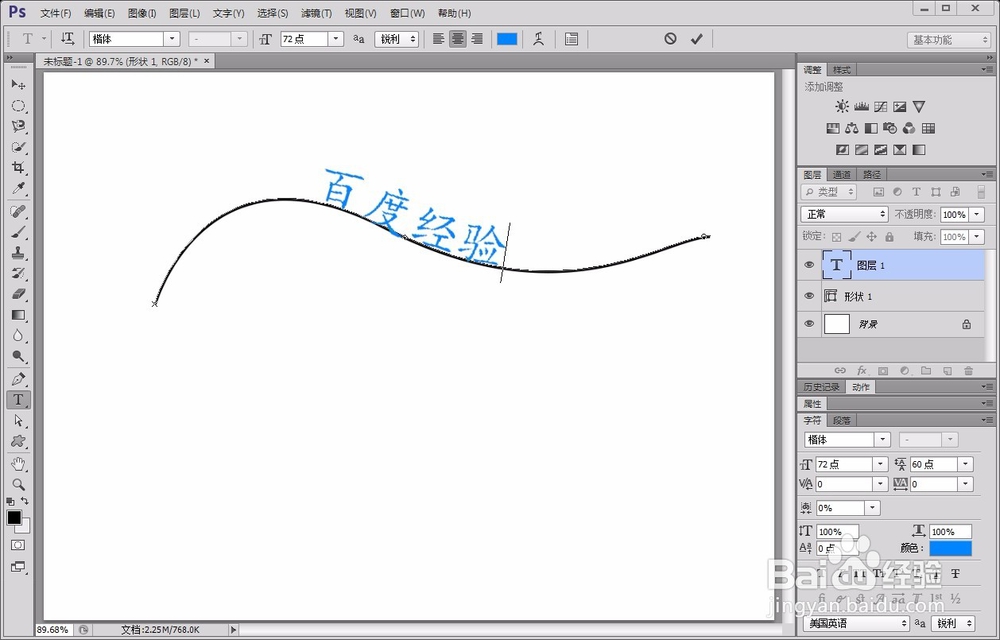1000x640 pixels.
Task: Select the Custom Shape tool
Action: coord(18,441)
